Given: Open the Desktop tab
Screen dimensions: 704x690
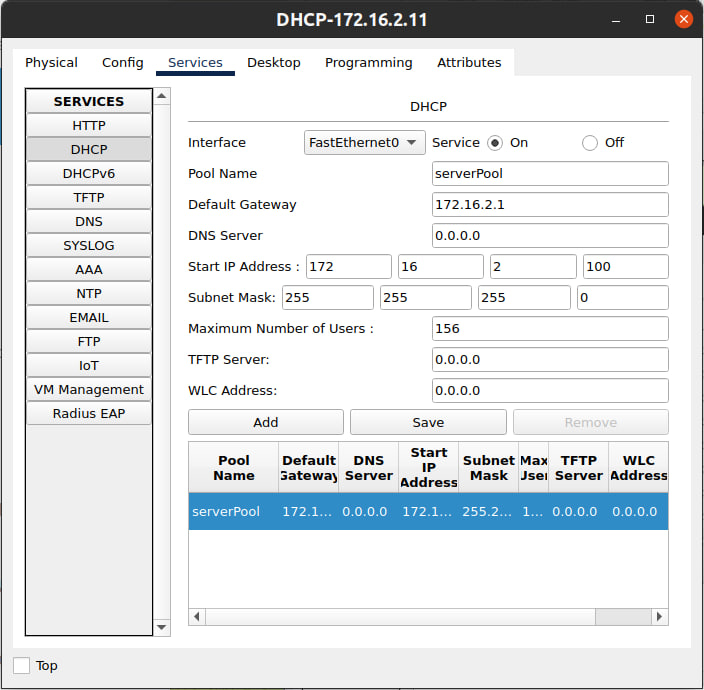Looking at the screenshot, I should (x=274, y=62).
